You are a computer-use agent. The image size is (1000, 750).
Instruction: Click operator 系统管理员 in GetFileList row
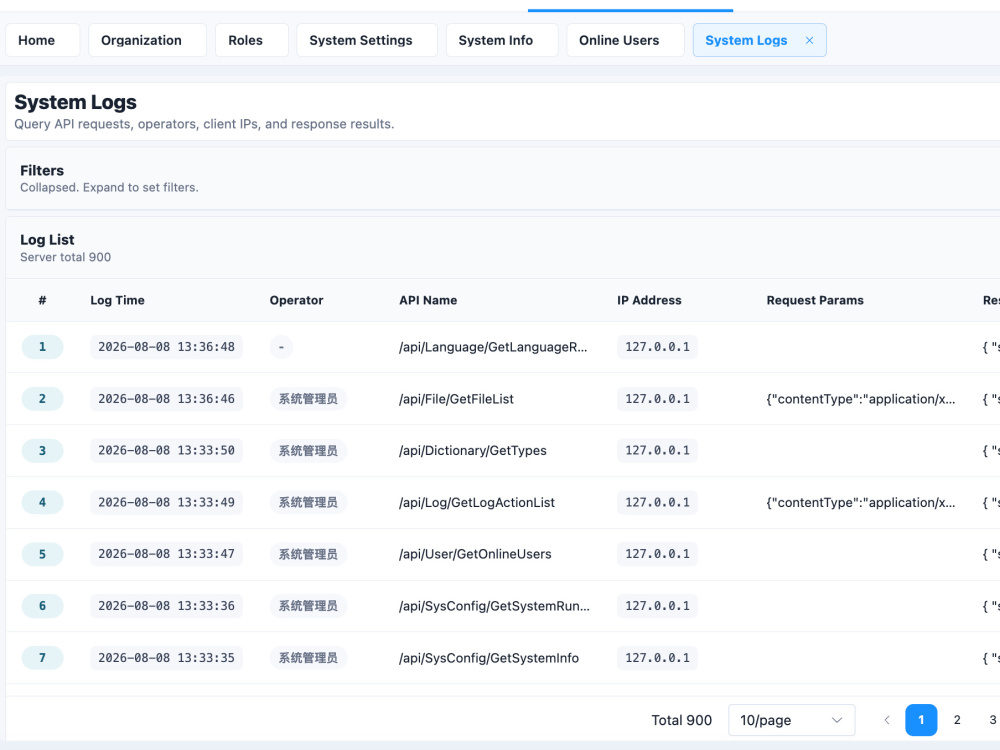click(308, 399)
